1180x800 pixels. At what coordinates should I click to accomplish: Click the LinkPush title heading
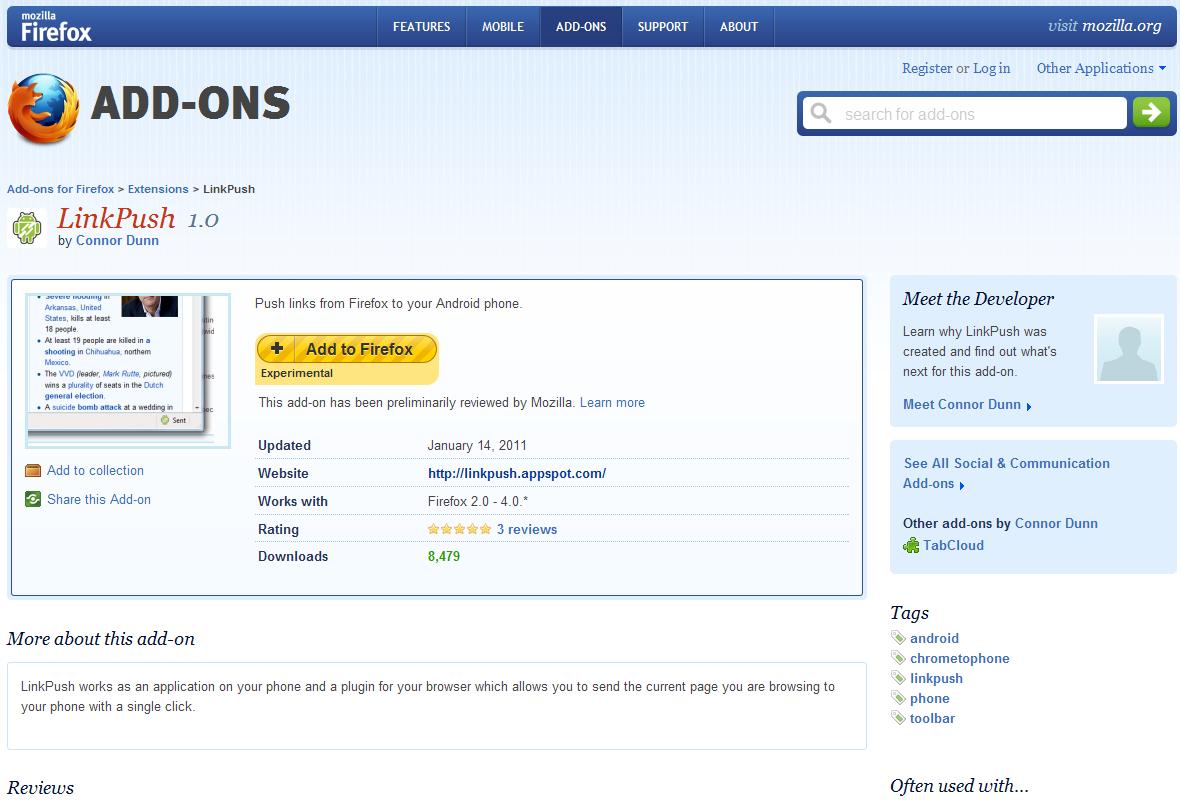tap(117, 218)
